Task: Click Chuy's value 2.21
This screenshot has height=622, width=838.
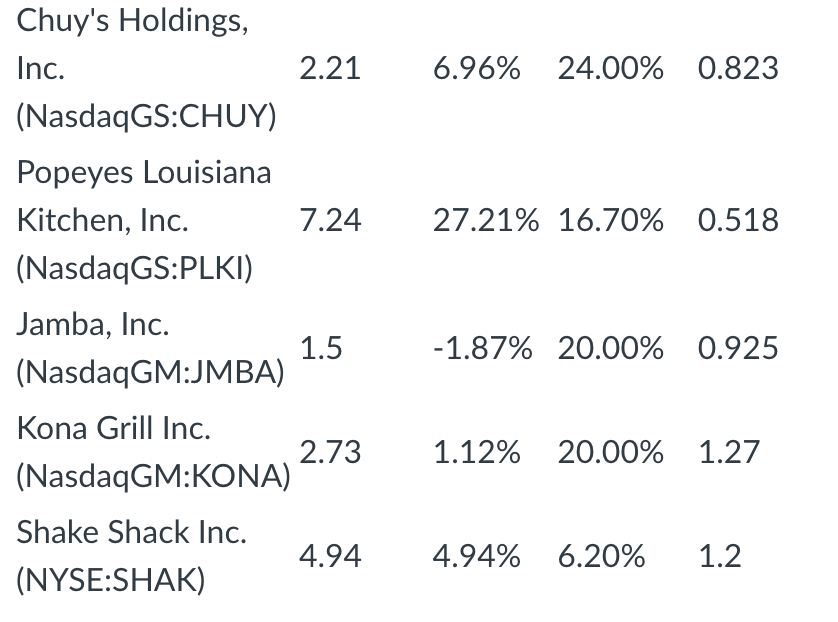Action: click(330, 68)
